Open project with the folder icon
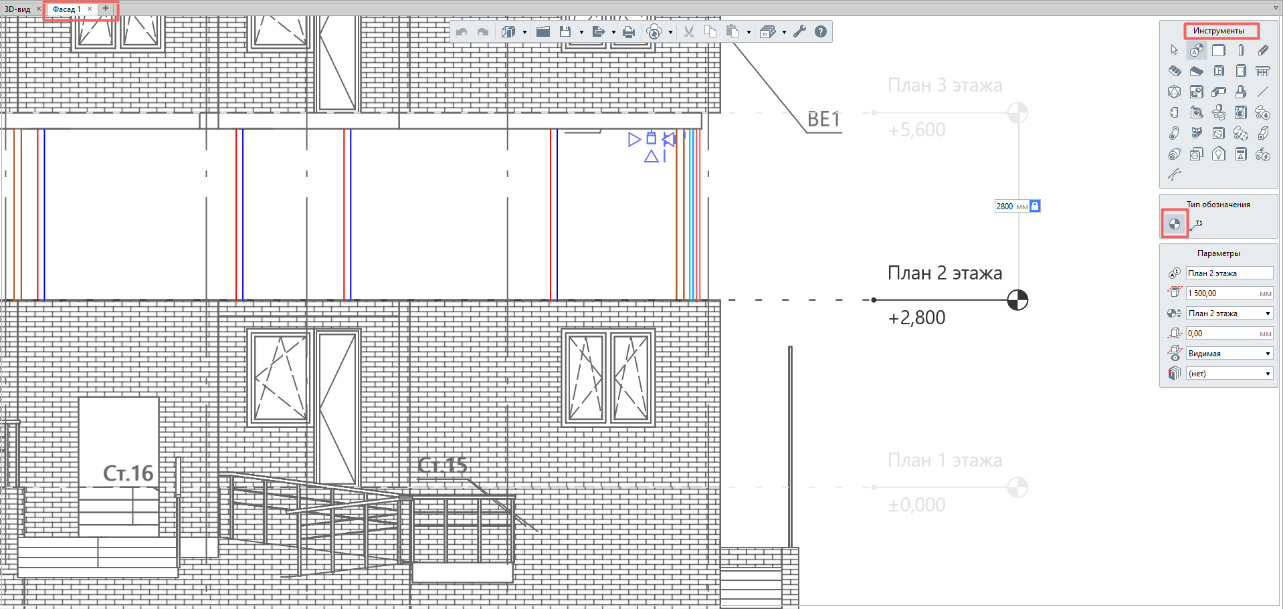Viewport: 1283px width, 609px height. point(543,32)
